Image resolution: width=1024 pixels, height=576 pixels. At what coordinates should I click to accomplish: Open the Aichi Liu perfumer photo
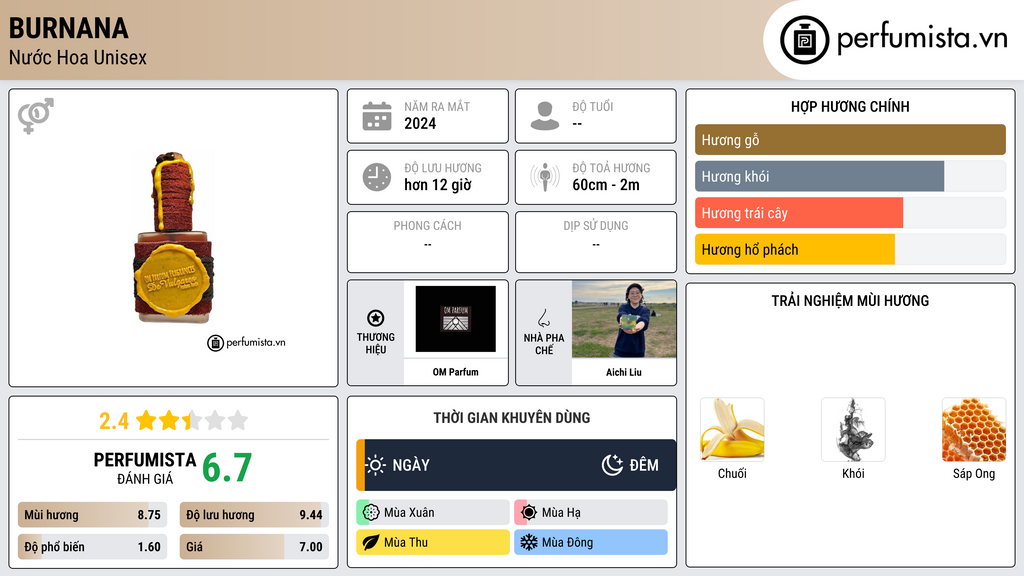pos(624,319)
